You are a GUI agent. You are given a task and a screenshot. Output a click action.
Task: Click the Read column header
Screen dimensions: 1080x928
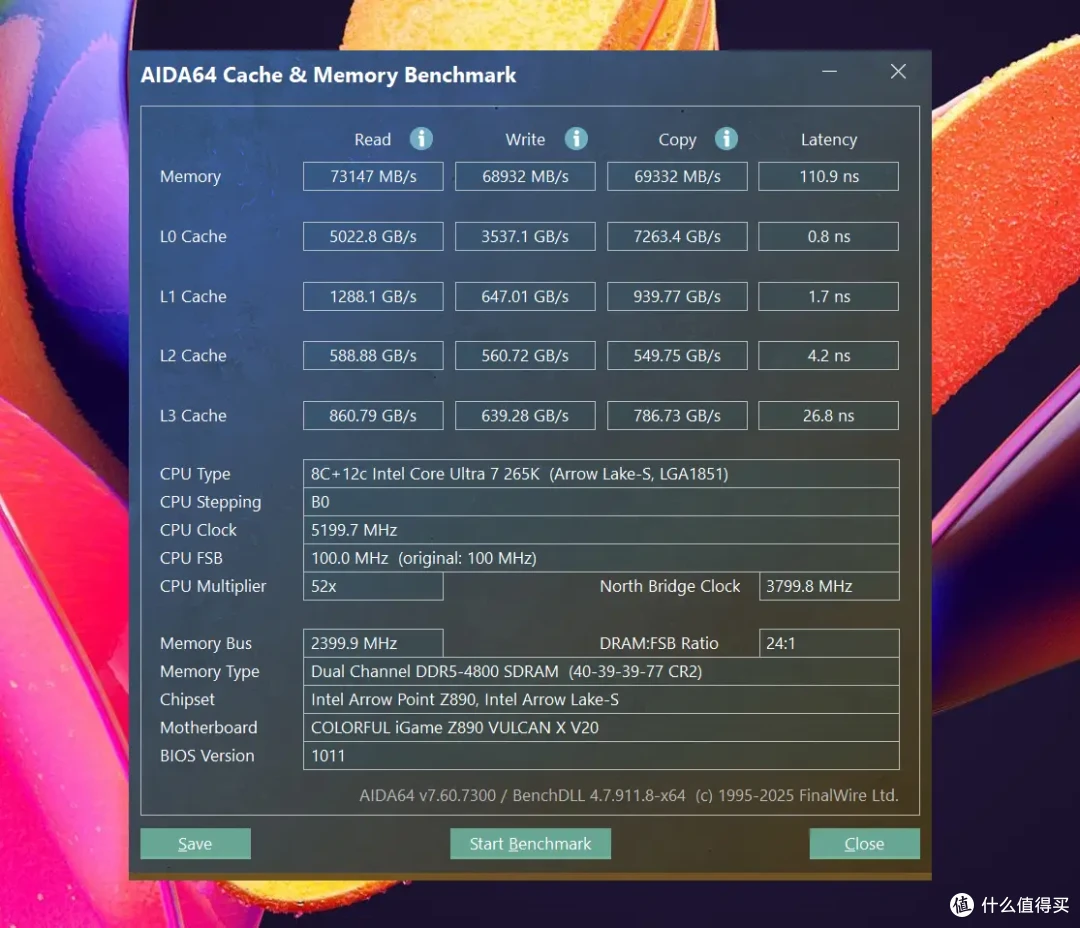click(373, 140)
